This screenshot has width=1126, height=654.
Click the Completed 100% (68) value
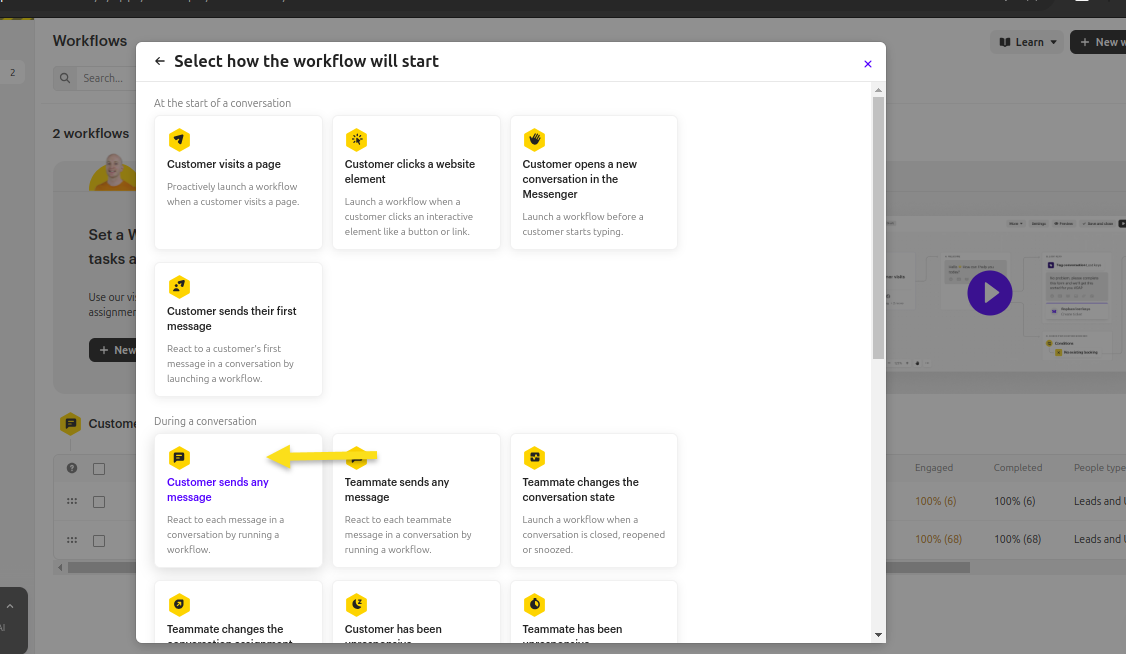(1018, 539)
